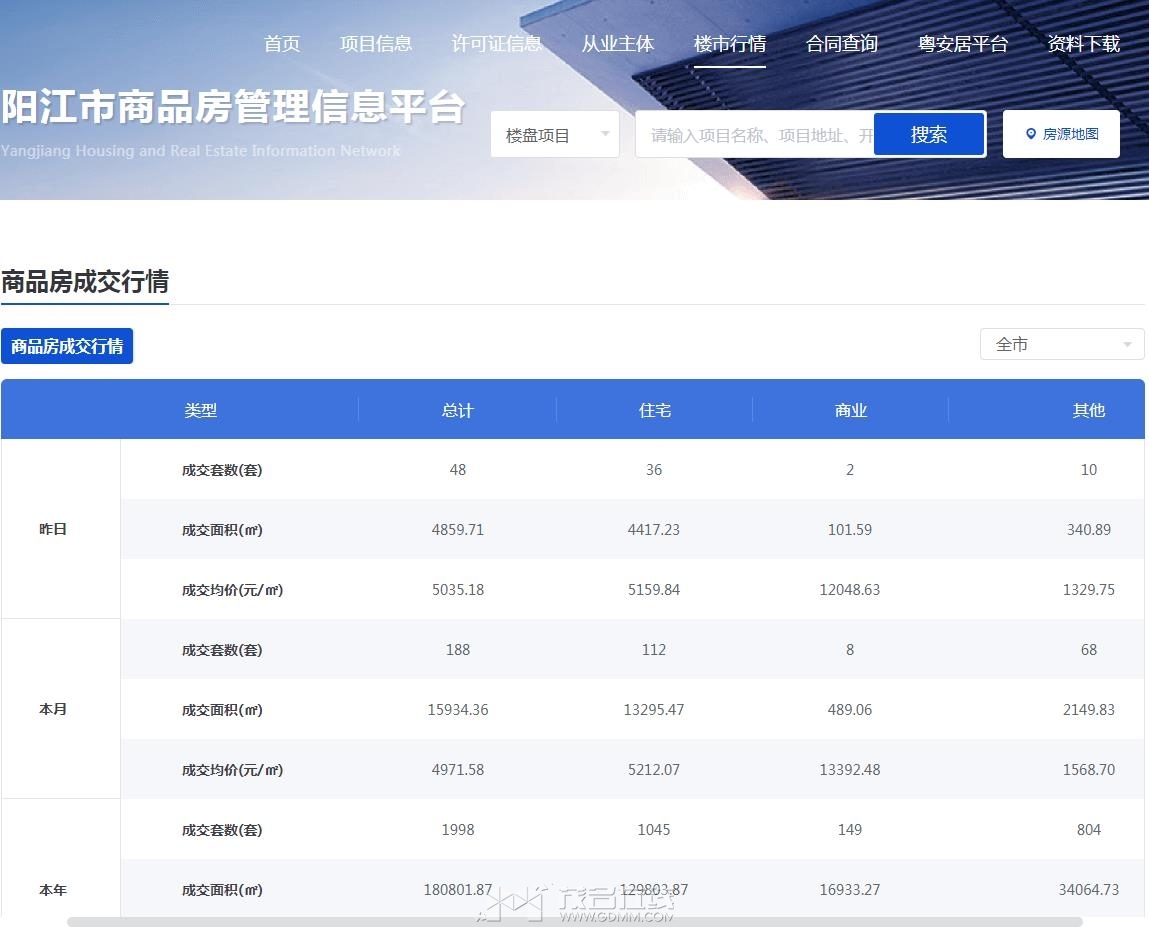
Task: Select the 昨日 row group label
Action: tap(53, 529)
